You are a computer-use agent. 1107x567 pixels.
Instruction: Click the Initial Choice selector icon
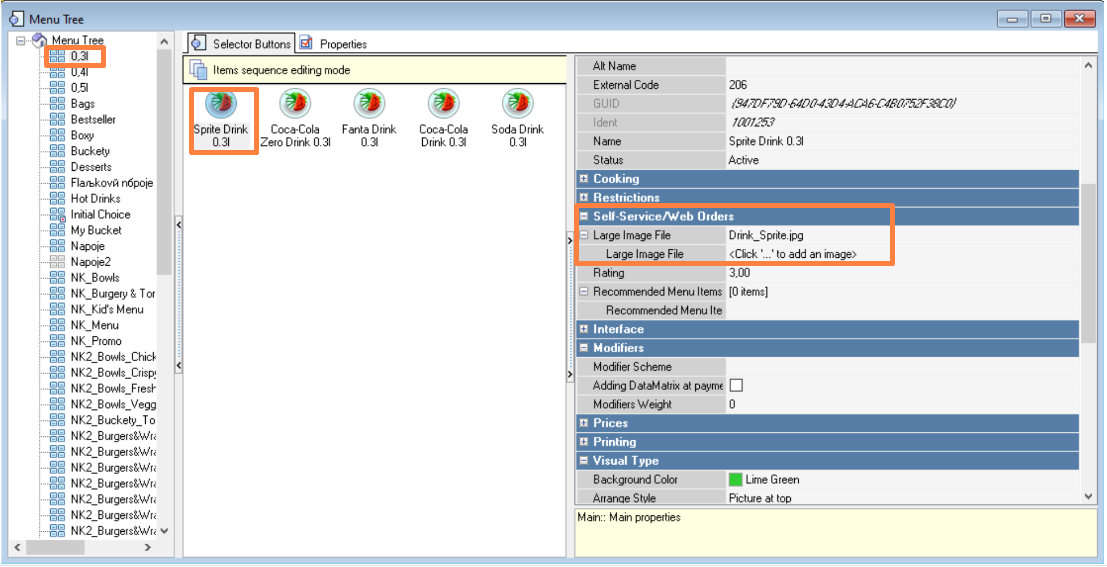point(57,214)
